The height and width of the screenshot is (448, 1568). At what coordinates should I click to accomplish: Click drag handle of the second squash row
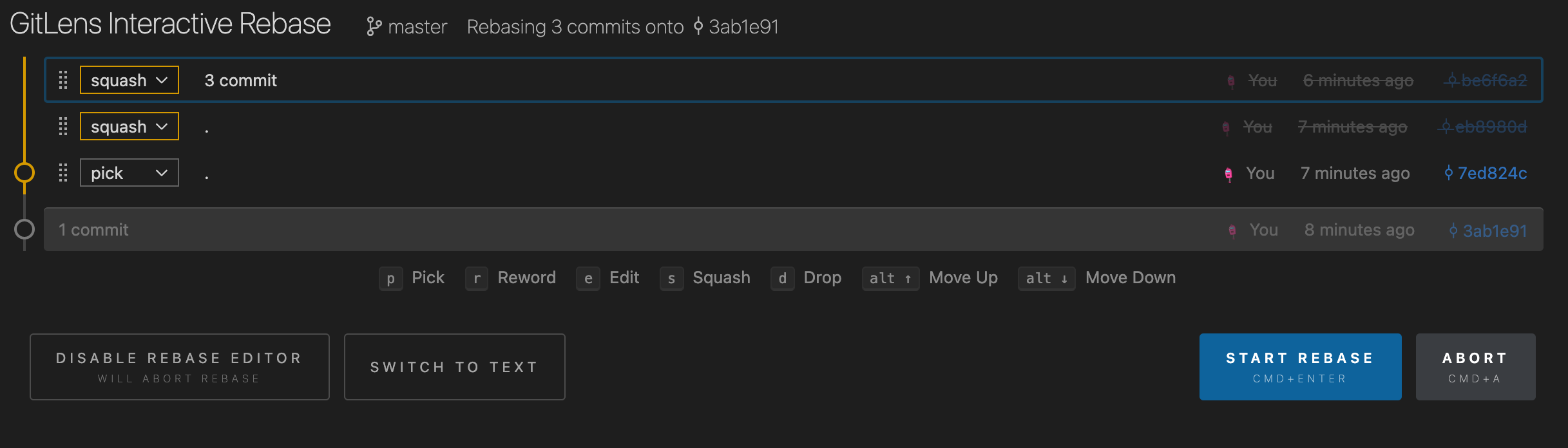tap(63, 127)
